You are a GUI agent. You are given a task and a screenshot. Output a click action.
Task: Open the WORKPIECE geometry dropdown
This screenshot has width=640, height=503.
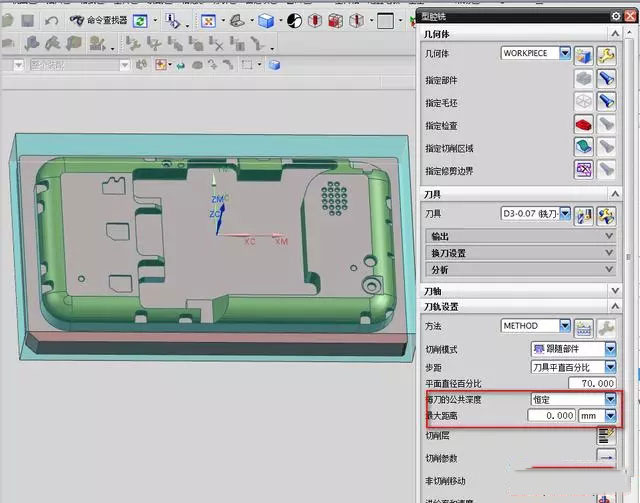click(565, 53)
